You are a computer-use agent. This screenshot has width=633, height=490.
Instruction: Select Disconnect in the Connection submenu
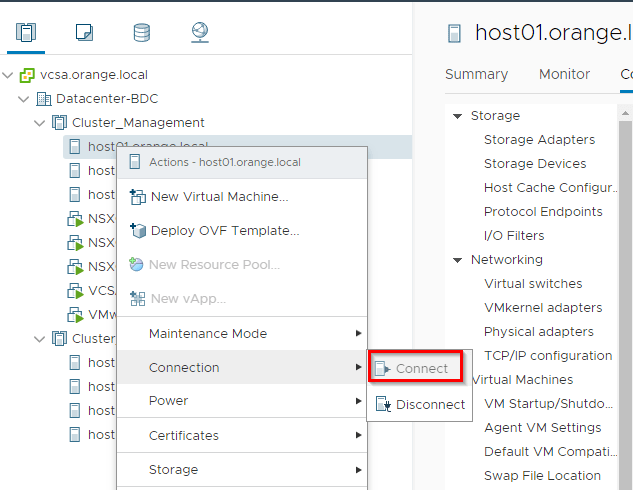click(x=430, y=405)
